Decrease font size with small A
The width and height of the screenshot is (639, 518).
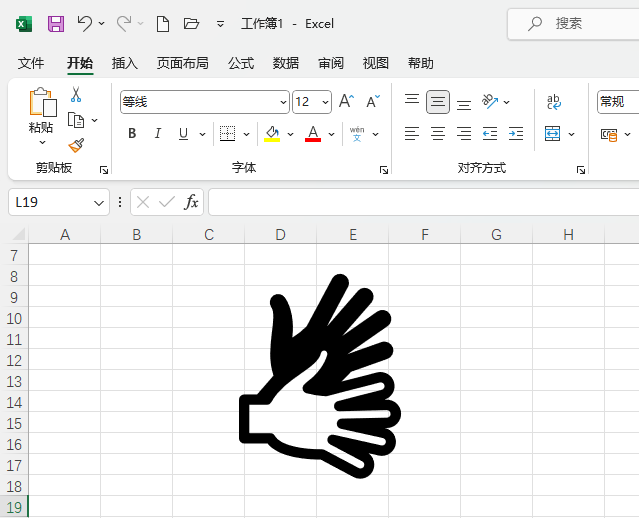pyautogui.click(x=373, y=101)
